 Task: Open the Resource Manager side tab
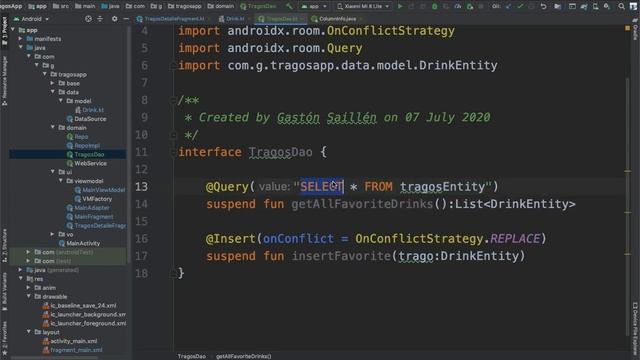click(x=4, y=80)
